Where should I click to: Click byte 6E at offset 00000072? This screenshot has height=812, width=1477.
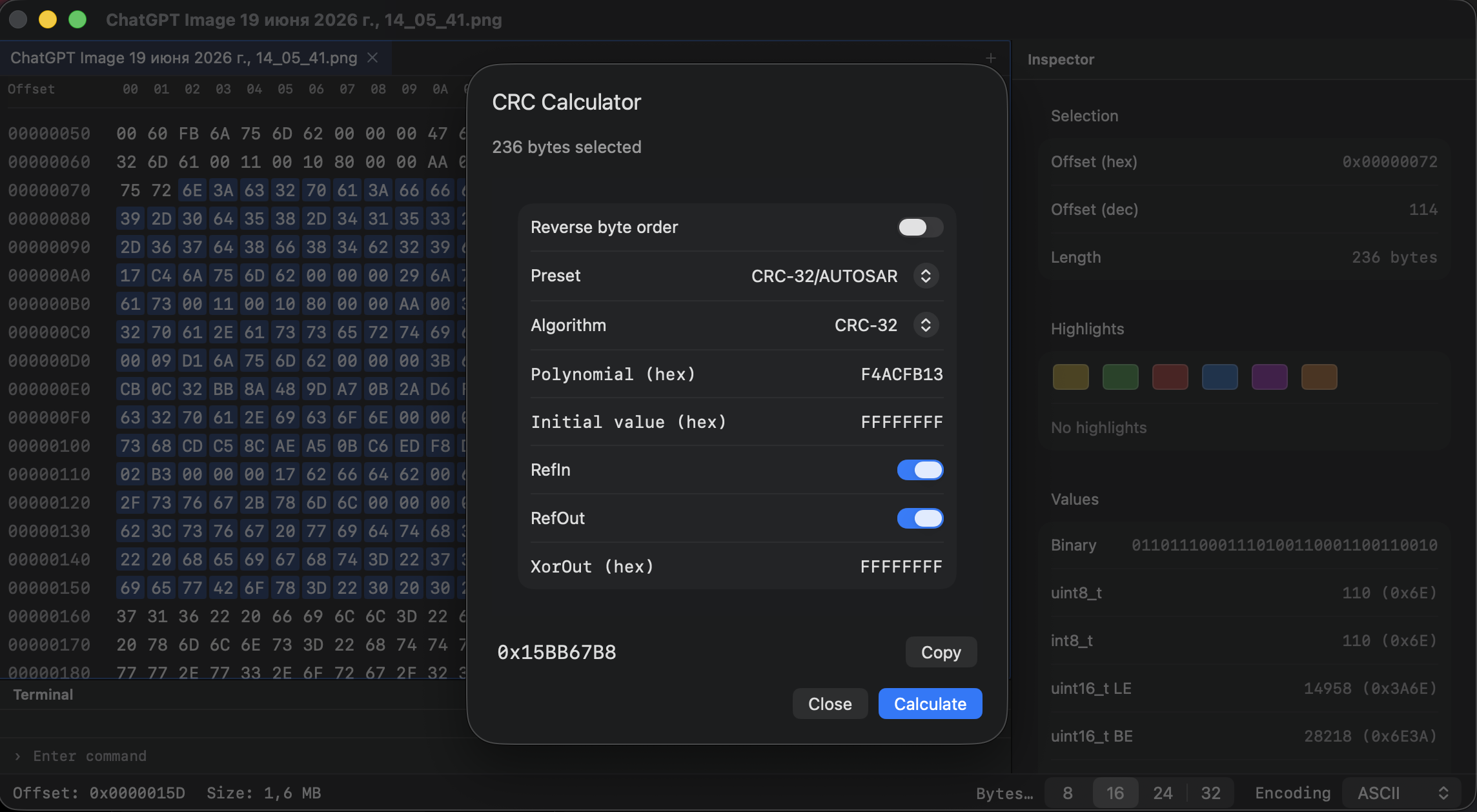click(x=192, y=190)
